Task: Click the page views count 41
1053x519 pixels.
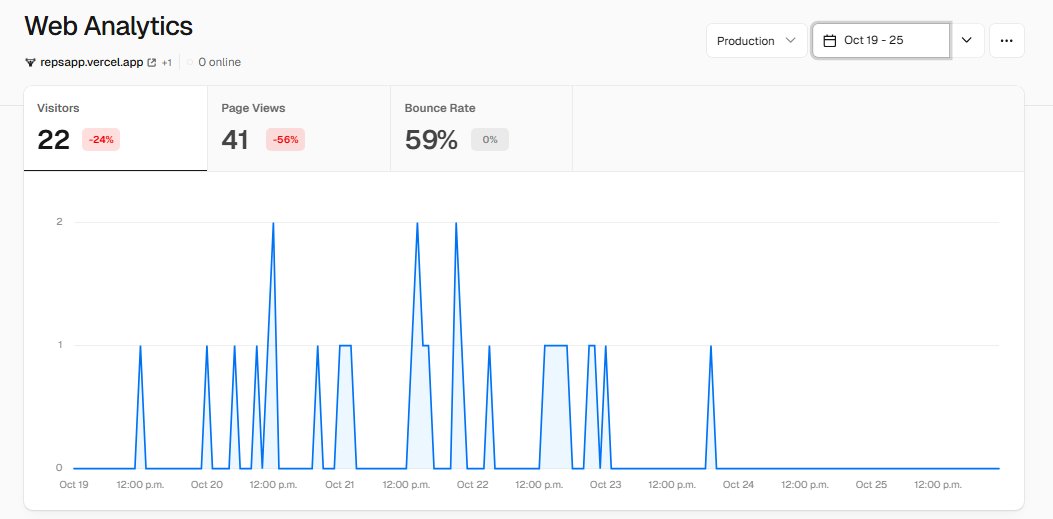Action: [235, 140]
